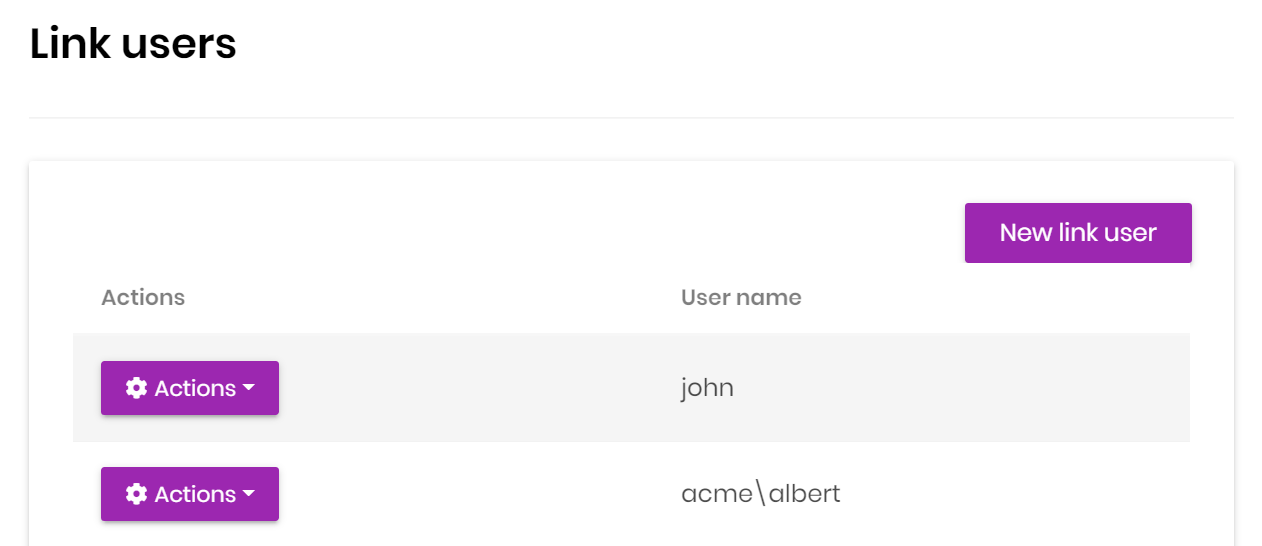1262x546 pixels.
Task: Open the Actions button for acme\albert
Action: pyautogui.click(x=190, y=494)
